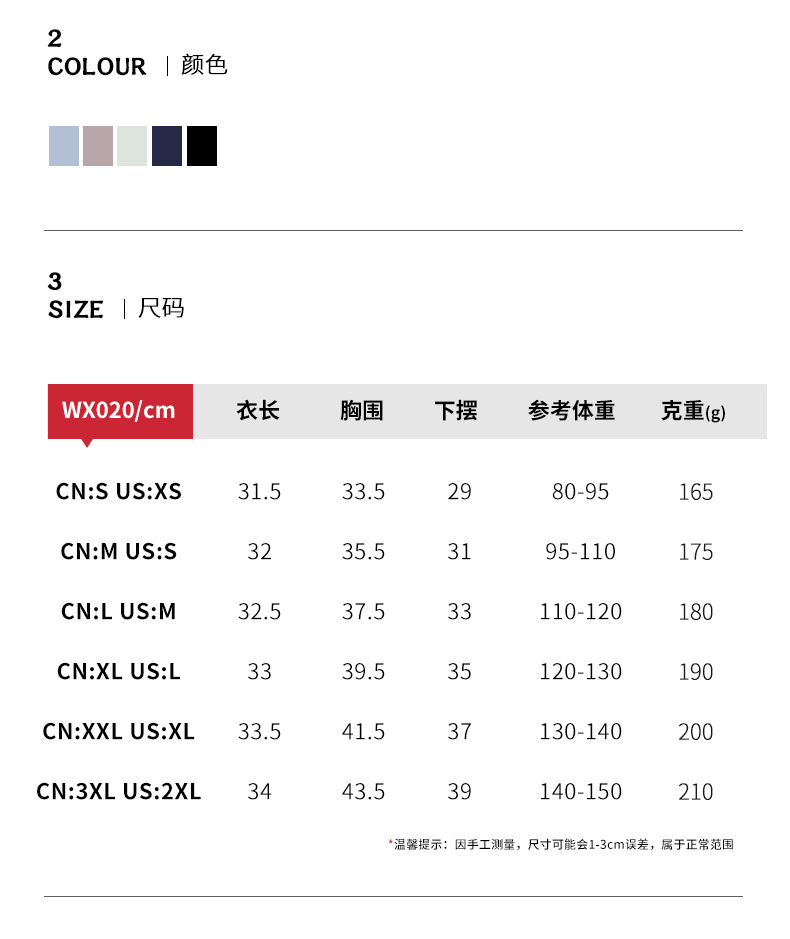Click the 衣长 column header
The image size is (790, 939).
tap(258, 410)
